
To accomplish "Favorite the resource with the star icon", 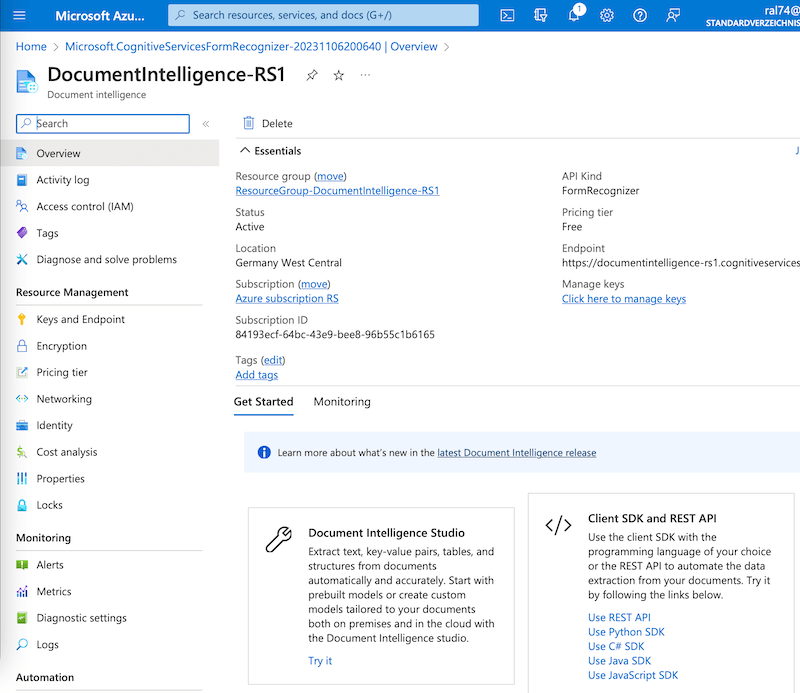I will click(338, 74).
